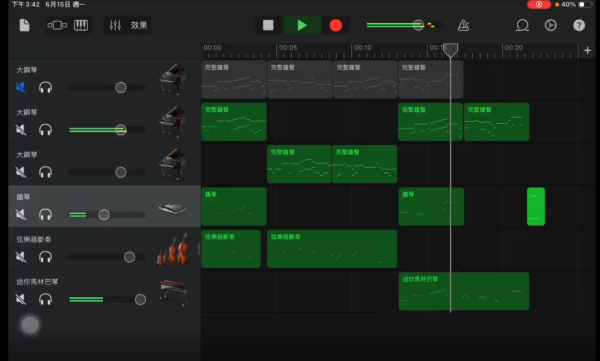Select the short 弦樂器斷奏 region at 00:00
Viewport: 600px width, 361px height.
tap(231, 249)
